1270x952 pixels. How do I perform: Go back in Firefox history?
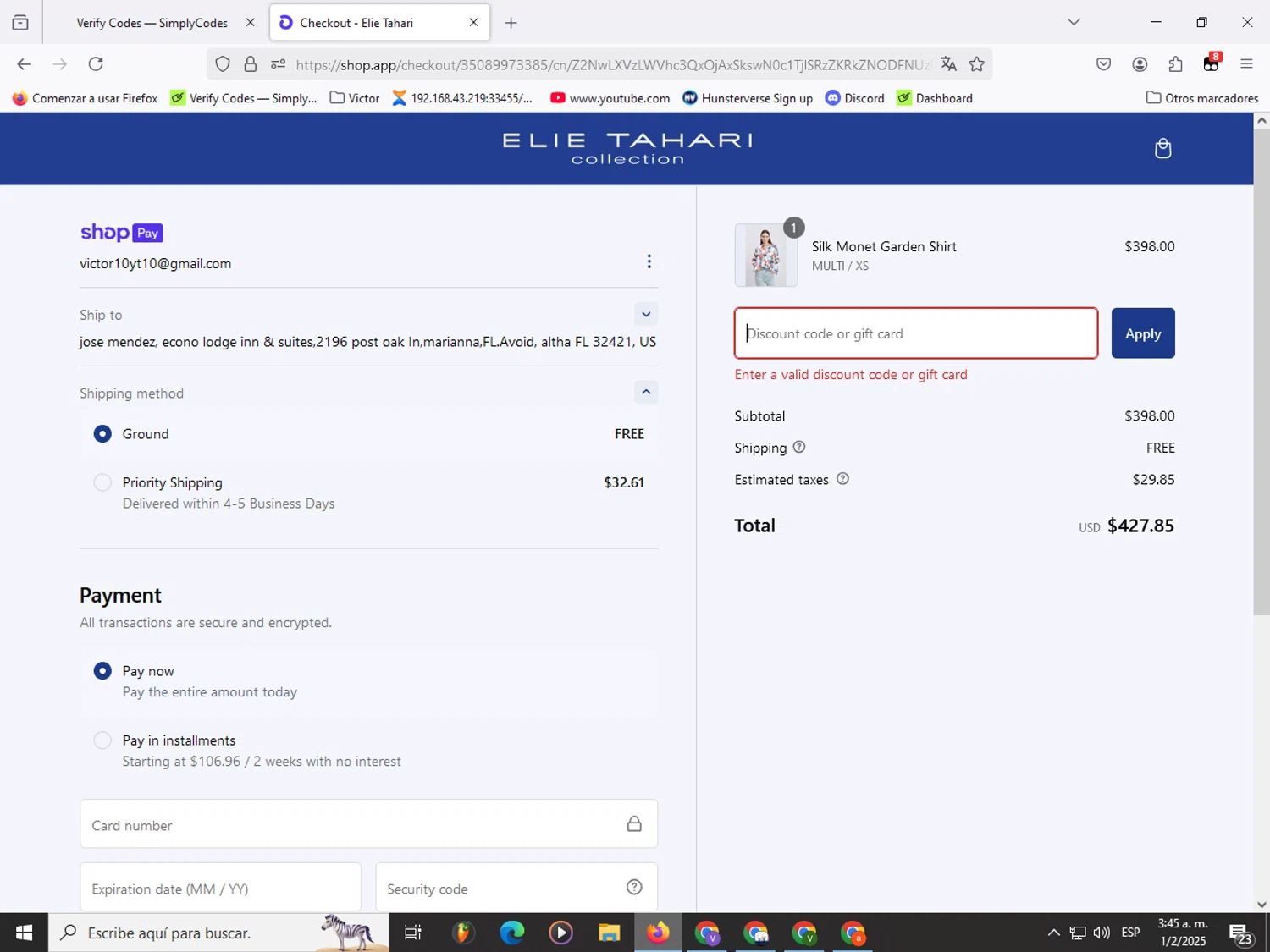[x=24, y=64]
